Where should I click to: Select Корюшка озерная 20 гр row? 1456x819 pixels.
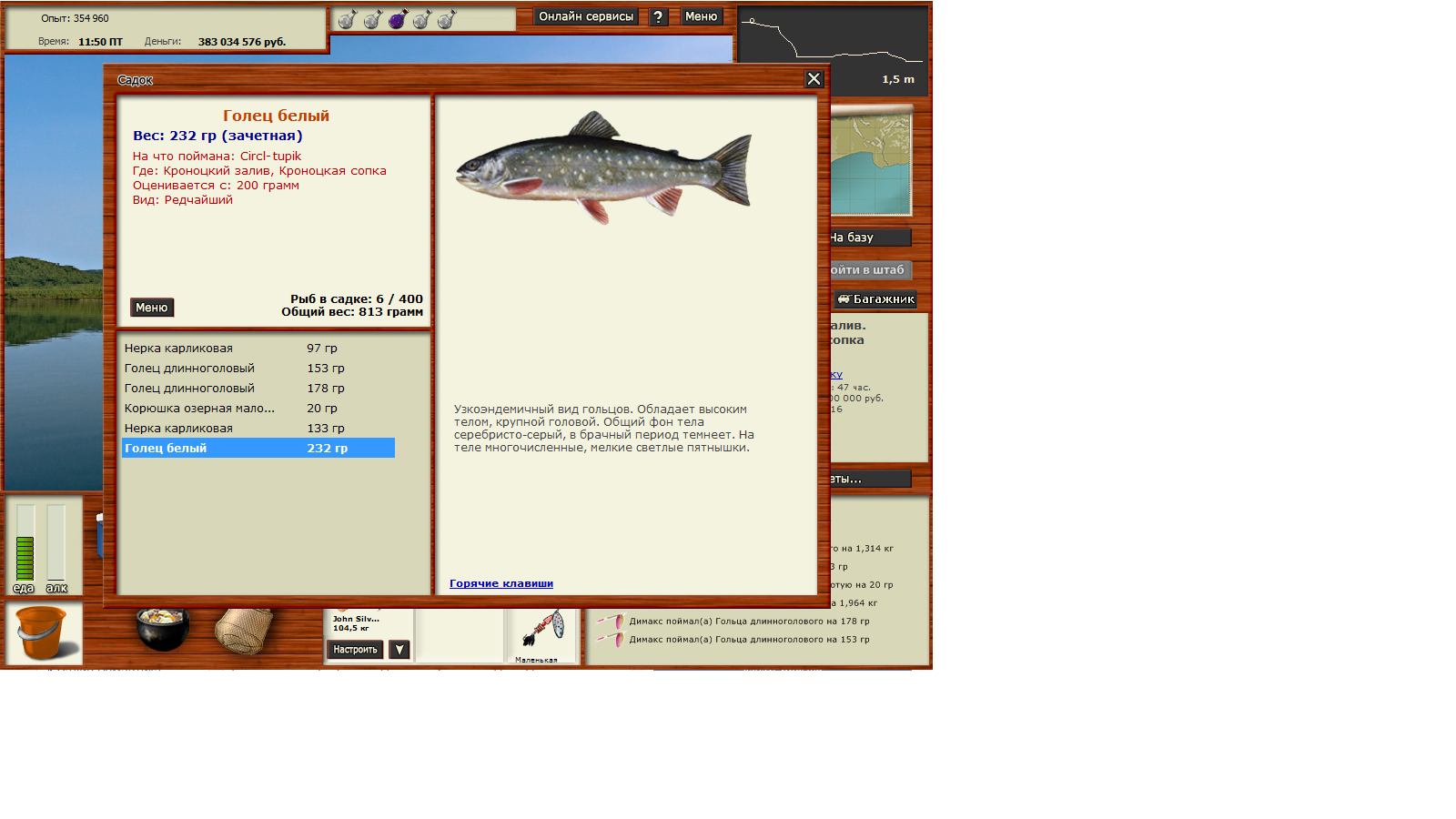click(x=258, y=409)
